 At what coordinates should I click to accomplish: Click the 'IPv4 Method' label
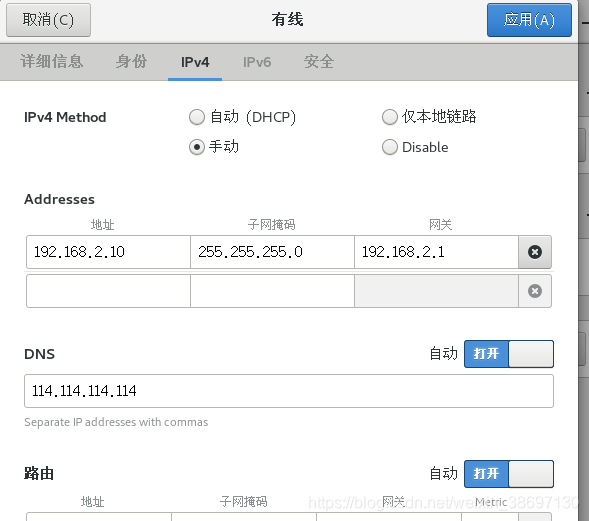pos(65,117)
